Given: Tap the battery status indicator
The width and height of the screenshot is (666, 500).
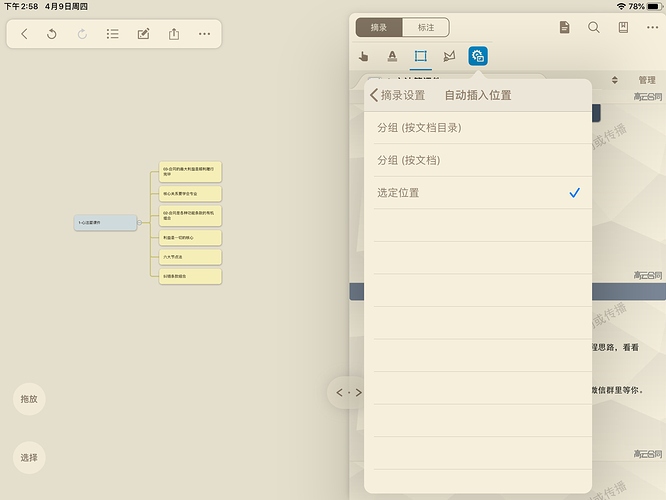Looking at the screenshot, I should 655,6.
